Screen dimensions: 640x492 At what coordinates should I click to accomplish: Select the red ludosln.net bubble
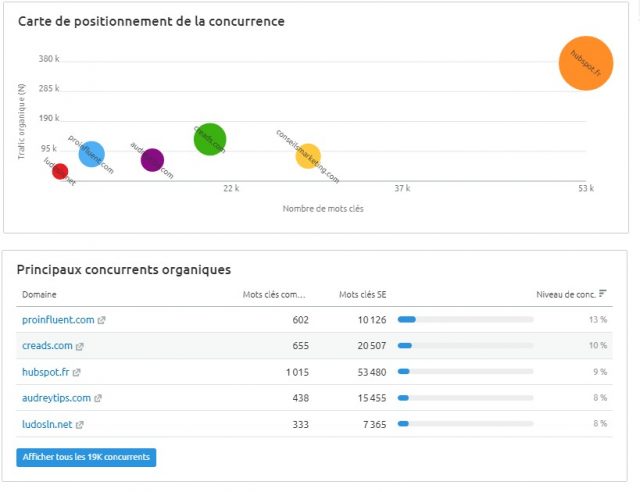pyautogui.click(x=60, y=171)
